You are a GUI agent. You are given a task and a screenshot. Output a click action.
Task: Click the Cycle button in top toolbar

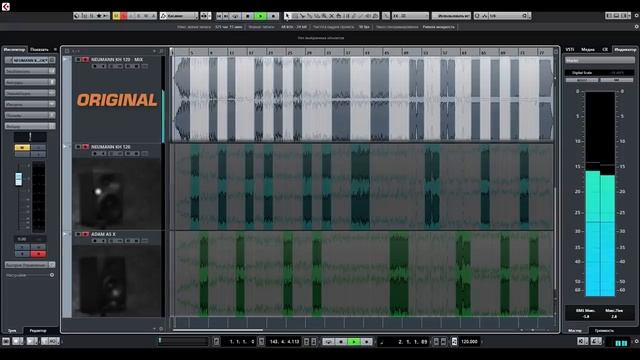click(x=235, y=16)
